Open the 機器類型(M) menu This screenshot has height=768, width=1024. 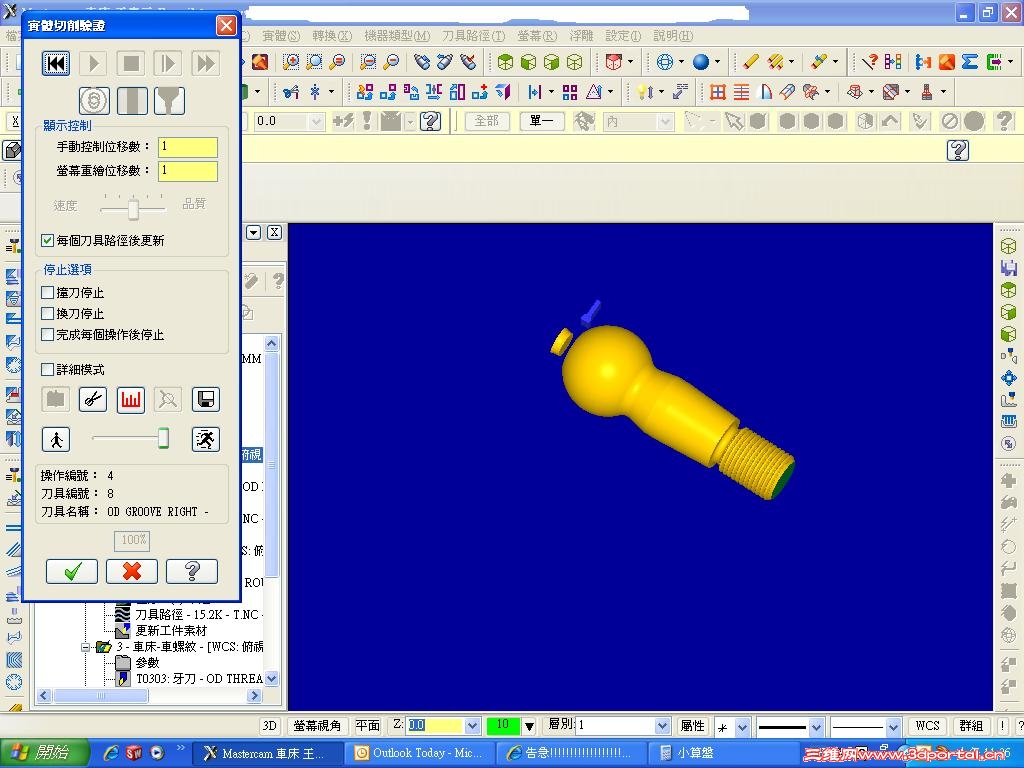click(x=397, y=36)
